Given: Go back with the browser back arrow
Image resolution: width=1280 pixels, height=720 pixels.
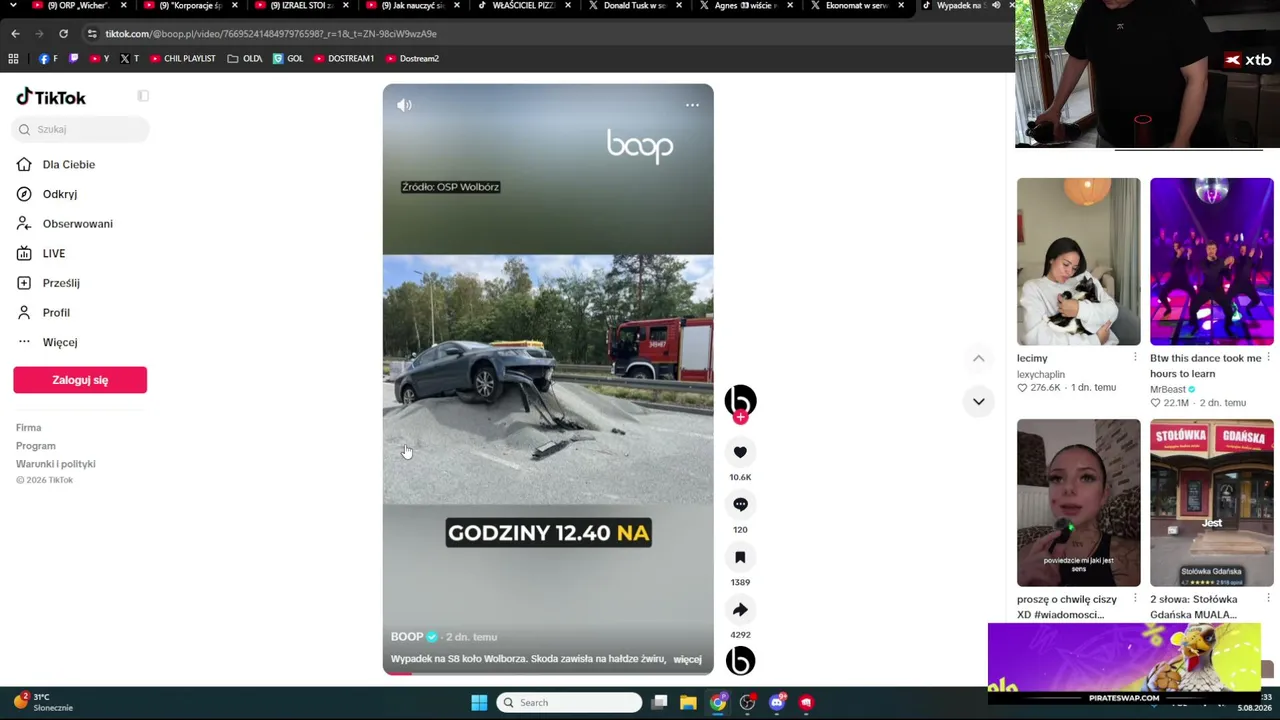Looking at the screenshot, I should tap(15, 34).
